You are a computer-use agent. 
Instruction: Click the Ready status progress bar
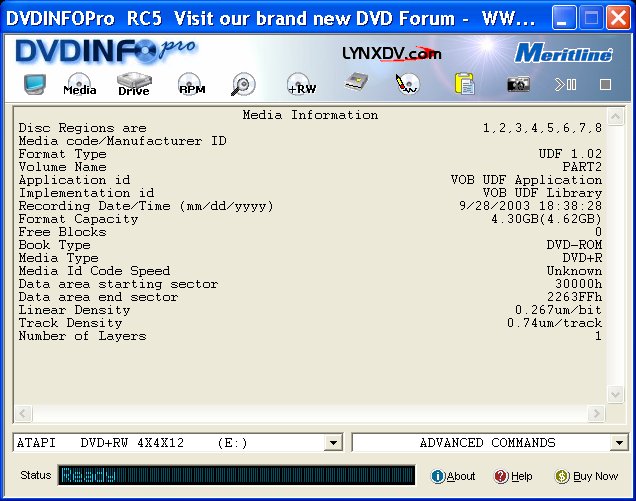236,475
